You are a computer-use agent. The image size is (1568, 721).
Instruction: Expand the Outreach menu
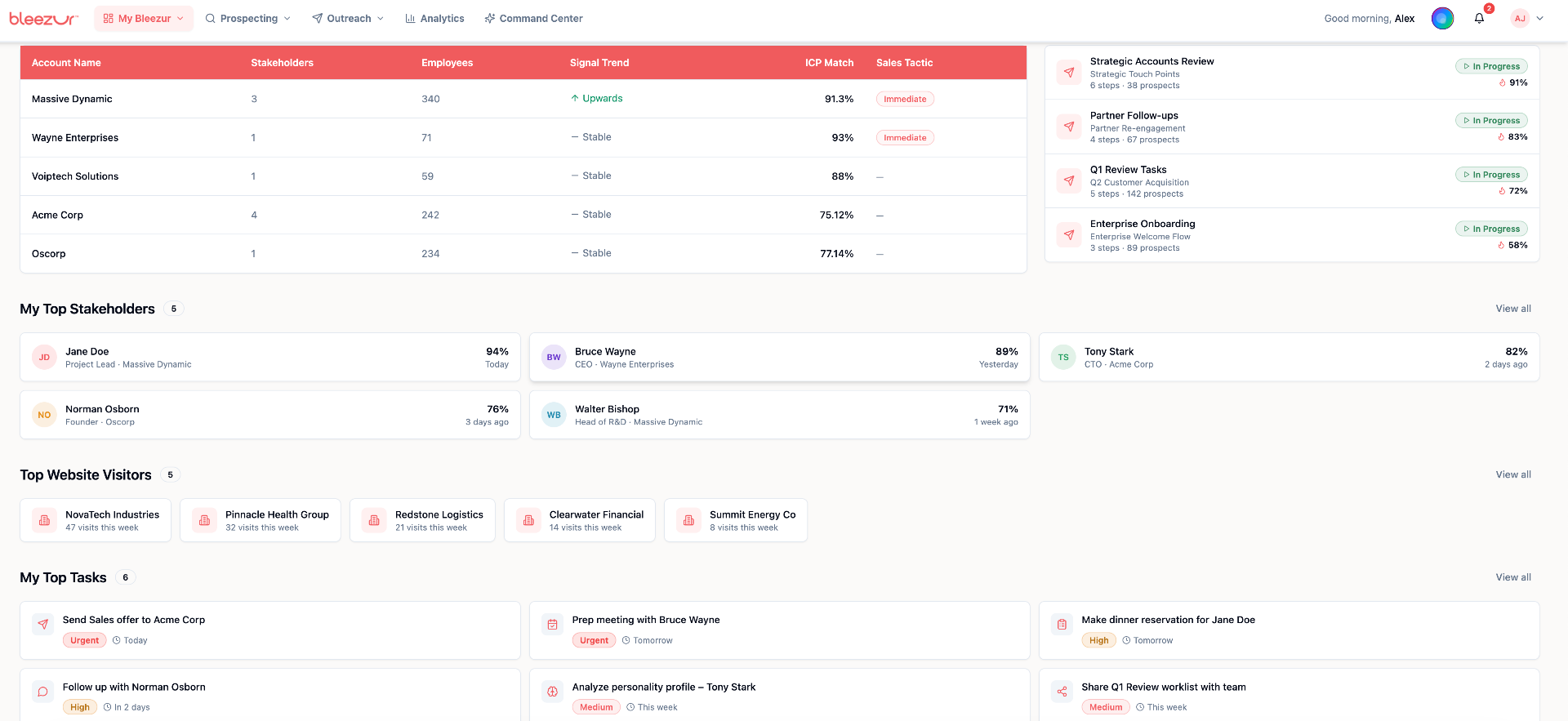(348, 18)
